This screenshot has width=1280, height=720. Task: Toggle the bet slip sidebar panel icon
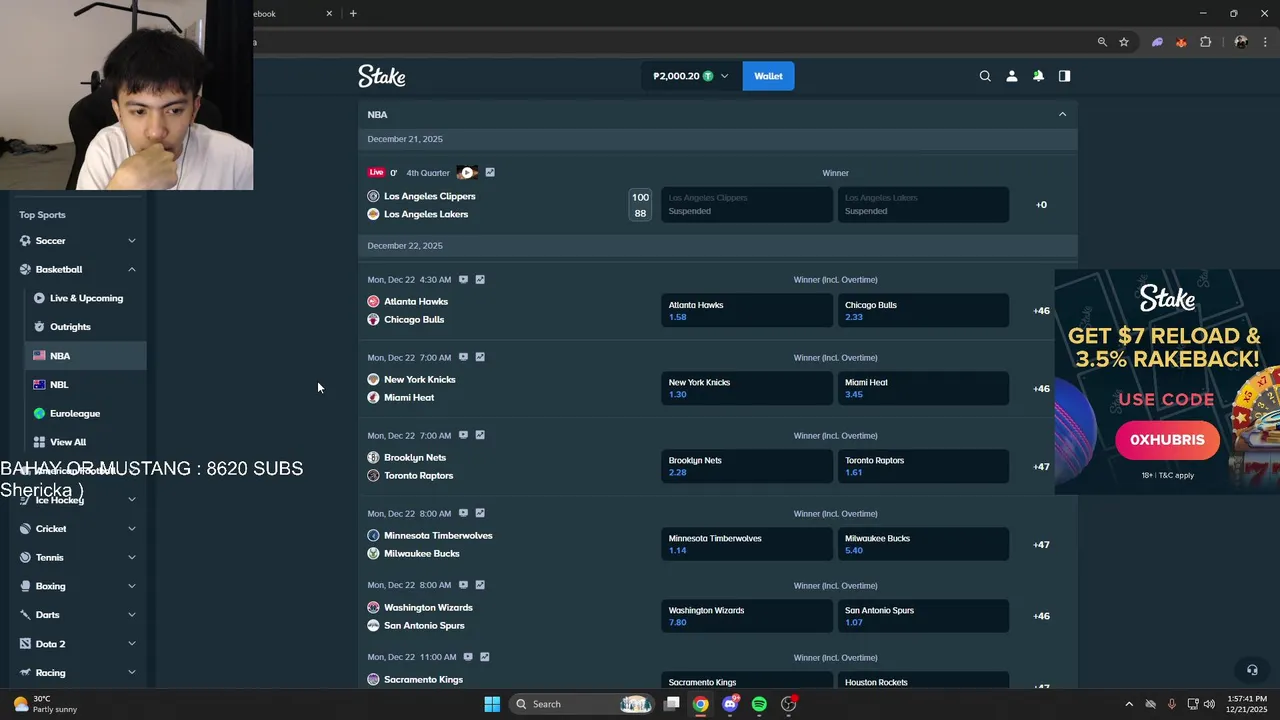pyautogui.click(x=1064, y=76)
